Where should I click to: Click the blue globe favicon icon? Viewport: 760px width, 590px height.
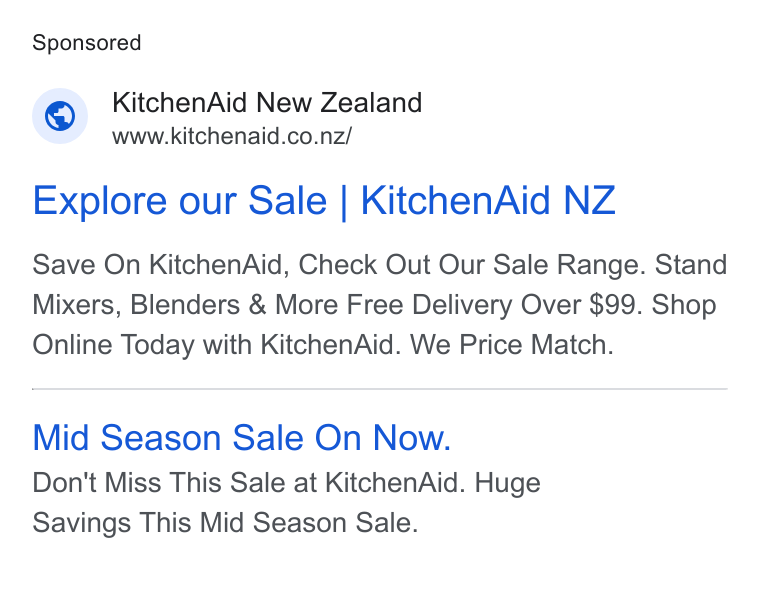60,116
